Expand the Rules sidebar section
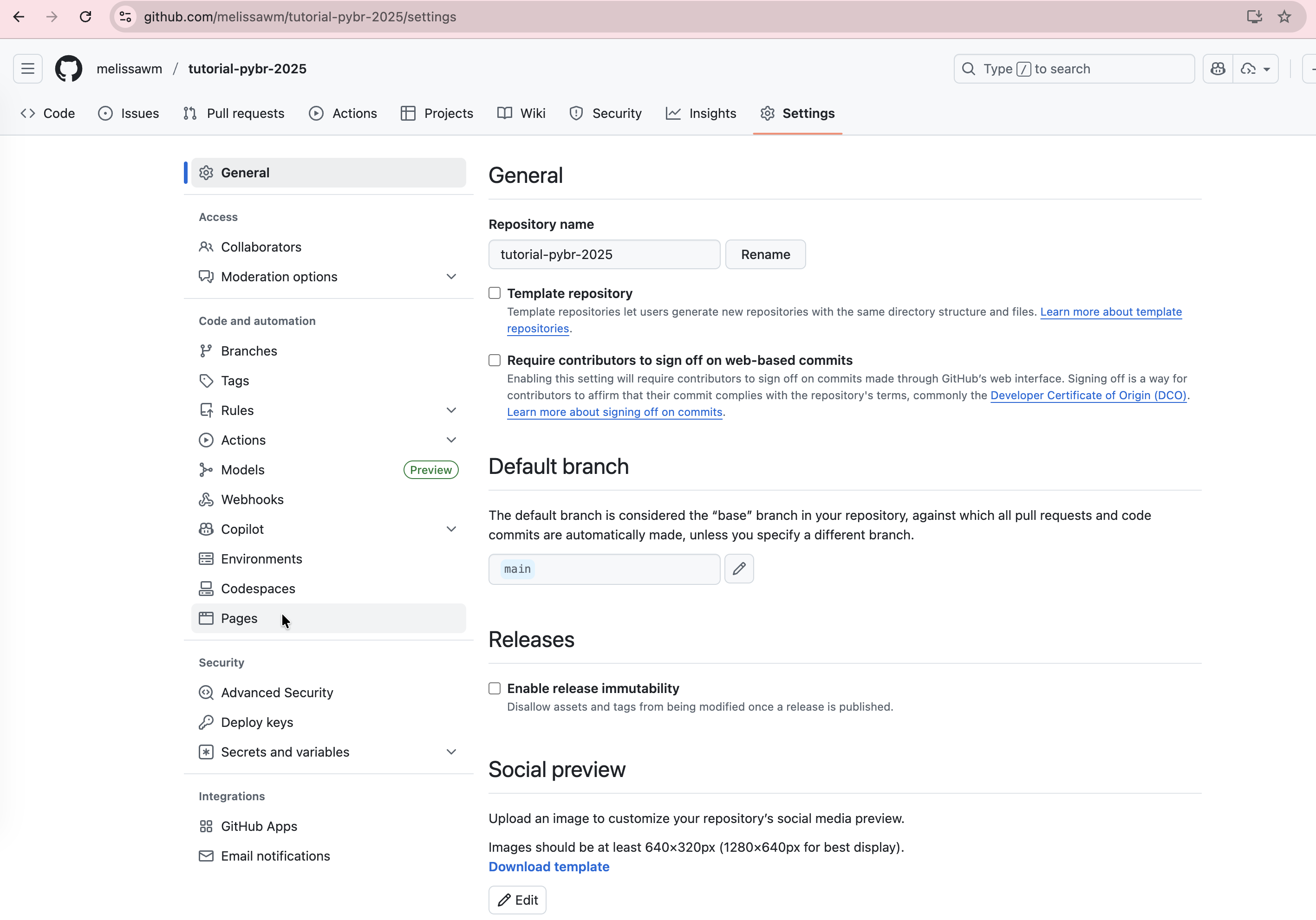Image resolution: width=1316 pixels, height=920 pixels. tap(451, 410)
